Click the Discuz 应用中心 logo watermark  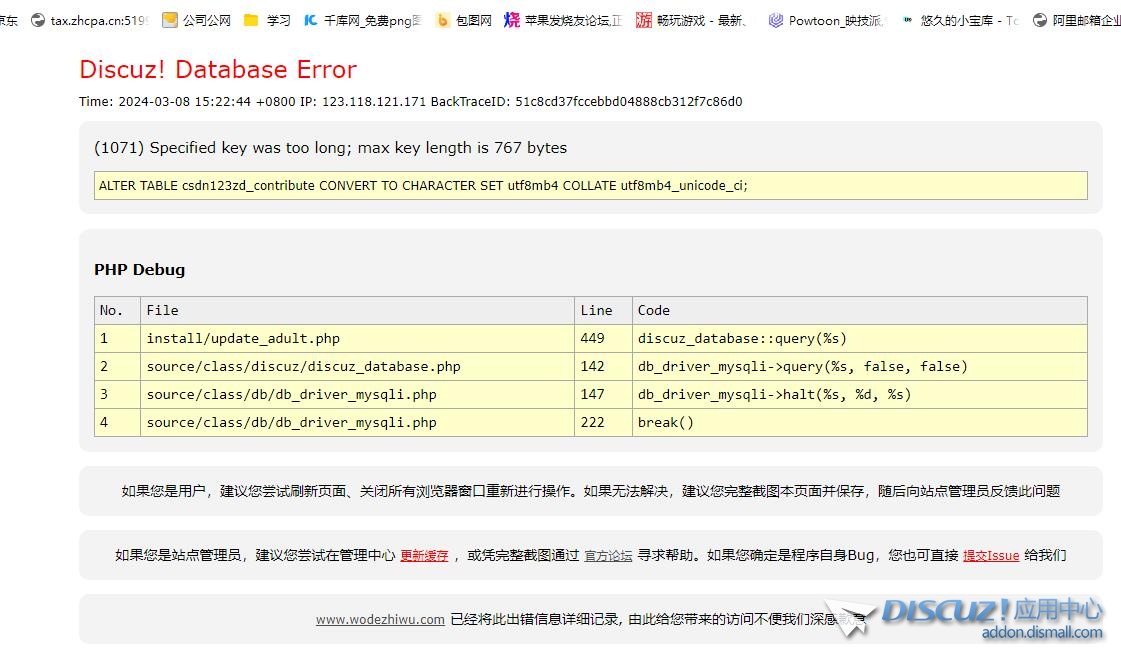coord(990,616)
